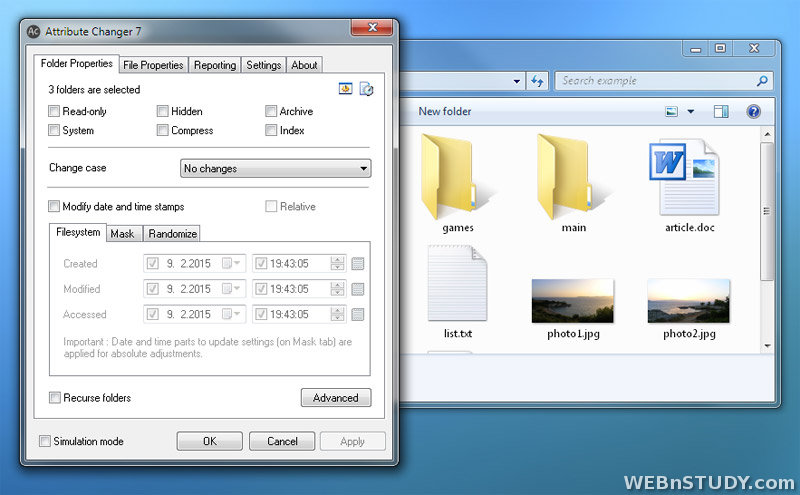Viewport: 800px width, 495px height.
Task: Click Explorer scrollbar down arrow
Action: click(x=767, y=345)
